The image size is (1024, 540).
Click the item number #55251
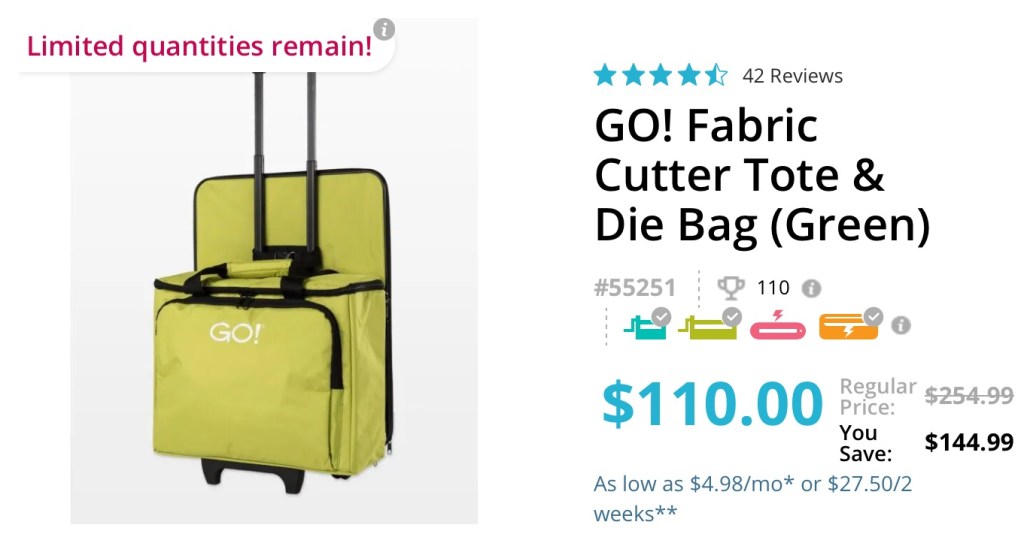pos(635,288)
